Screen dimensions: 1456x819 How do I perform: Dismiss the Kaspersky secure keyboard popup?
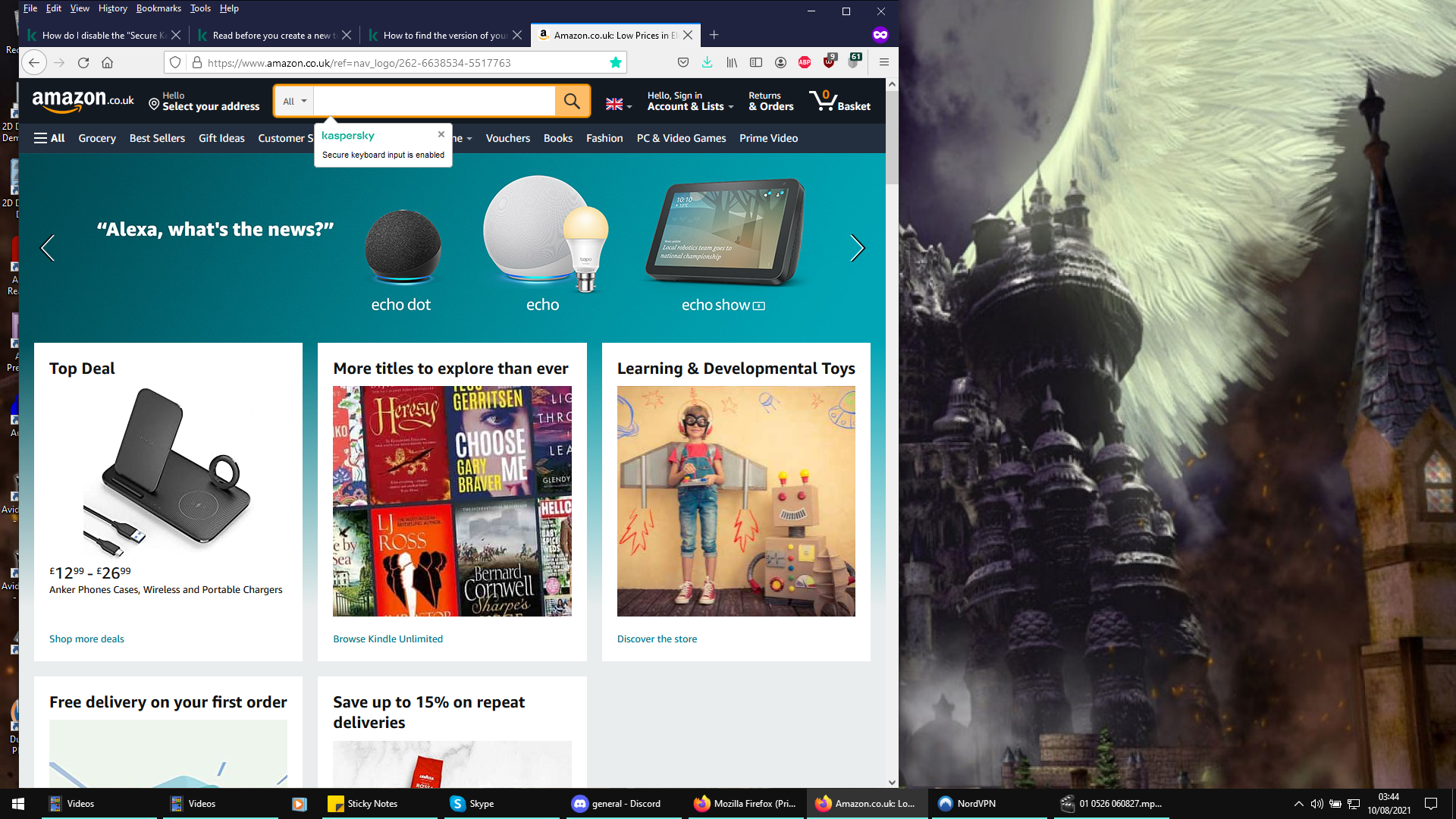click(441, 134)
